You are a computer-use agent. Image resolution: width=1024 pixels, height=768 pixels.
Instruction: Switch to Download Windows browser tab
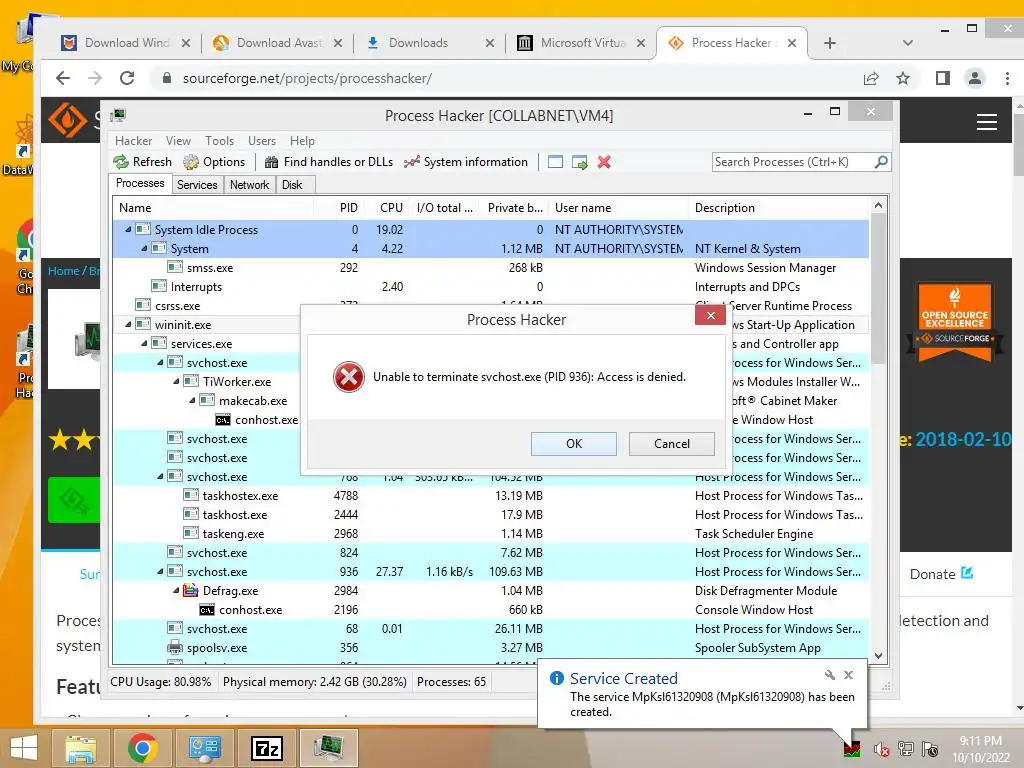(125, 43)
